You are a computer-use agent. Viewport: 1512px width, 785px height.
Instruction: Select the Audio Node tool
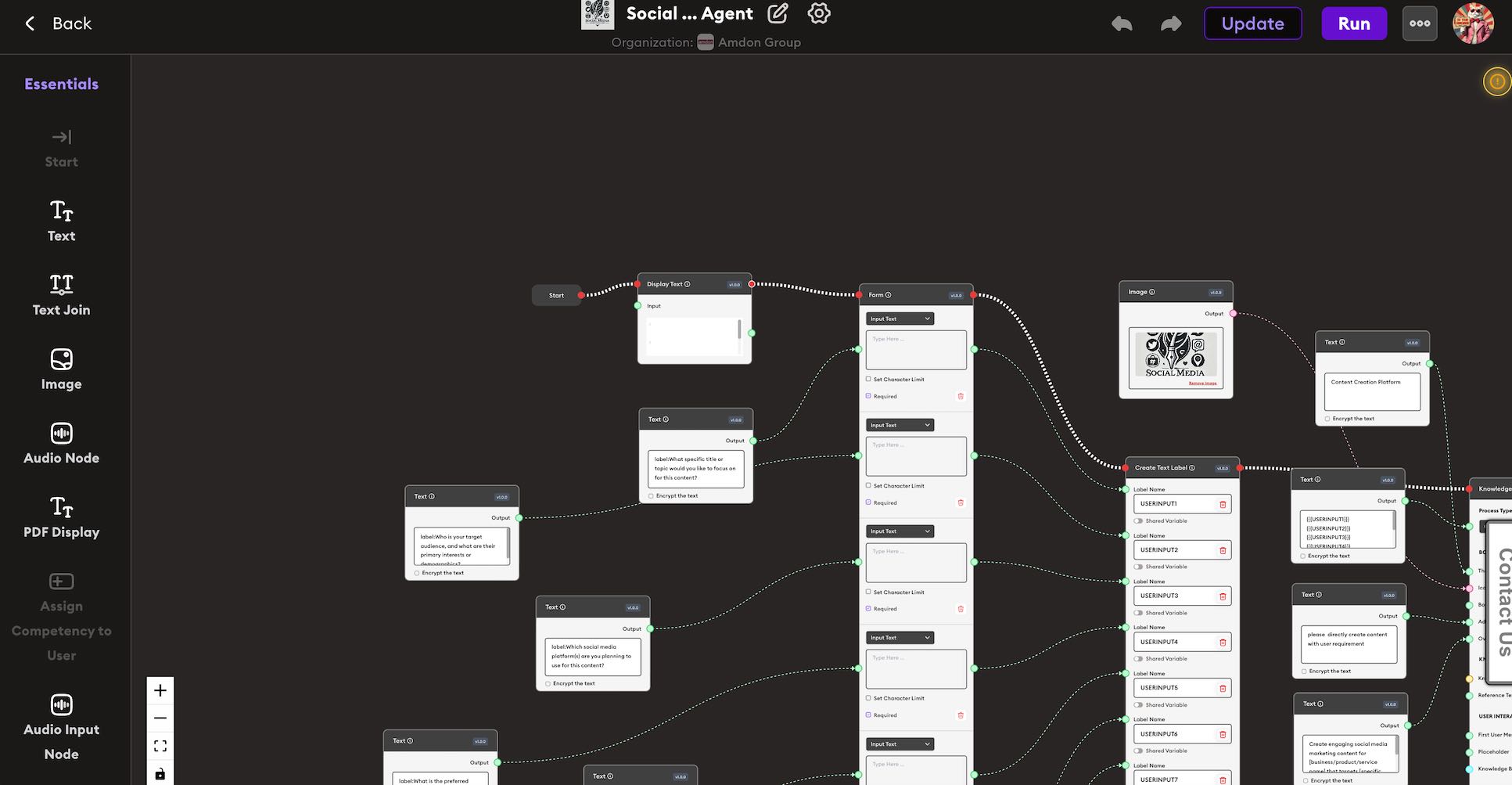61,443
